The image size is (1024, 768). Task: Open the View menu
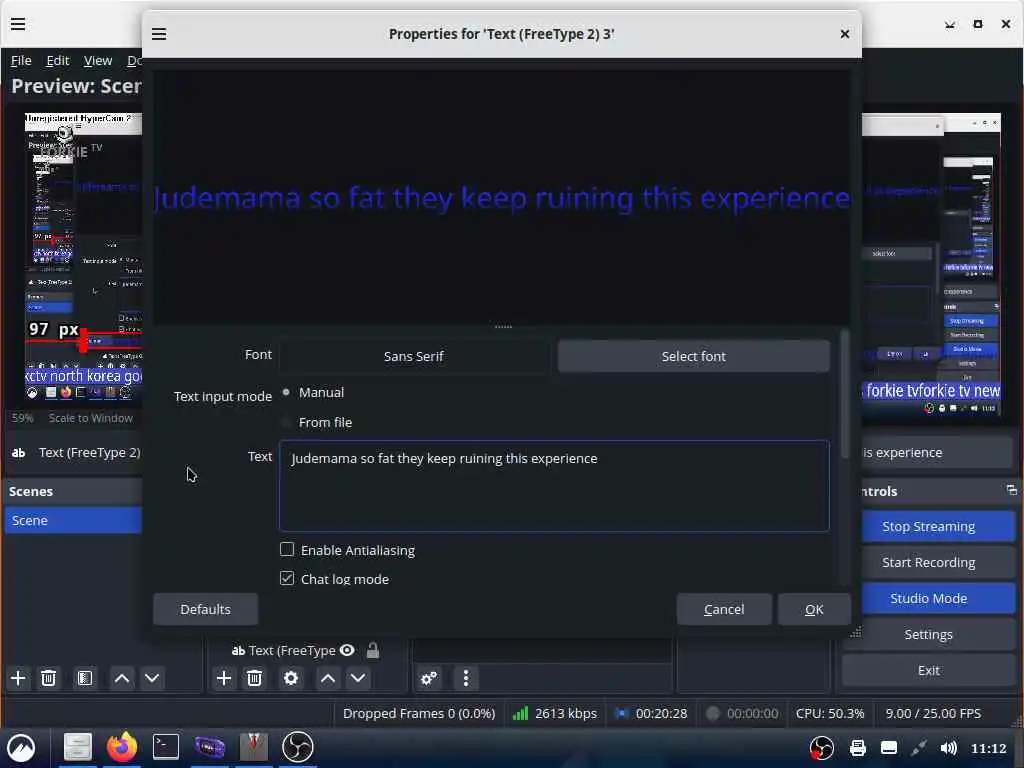pos(98,61)
